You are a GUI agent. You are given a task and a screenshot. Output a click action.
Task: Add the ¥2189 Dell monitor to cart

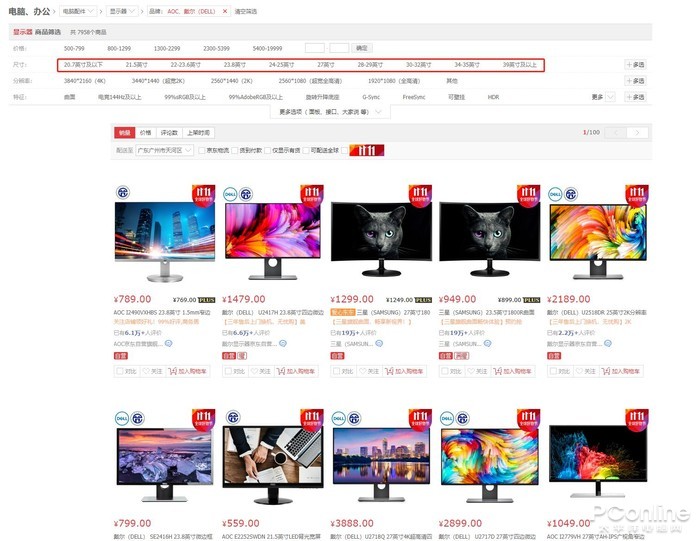pos(621,371)
